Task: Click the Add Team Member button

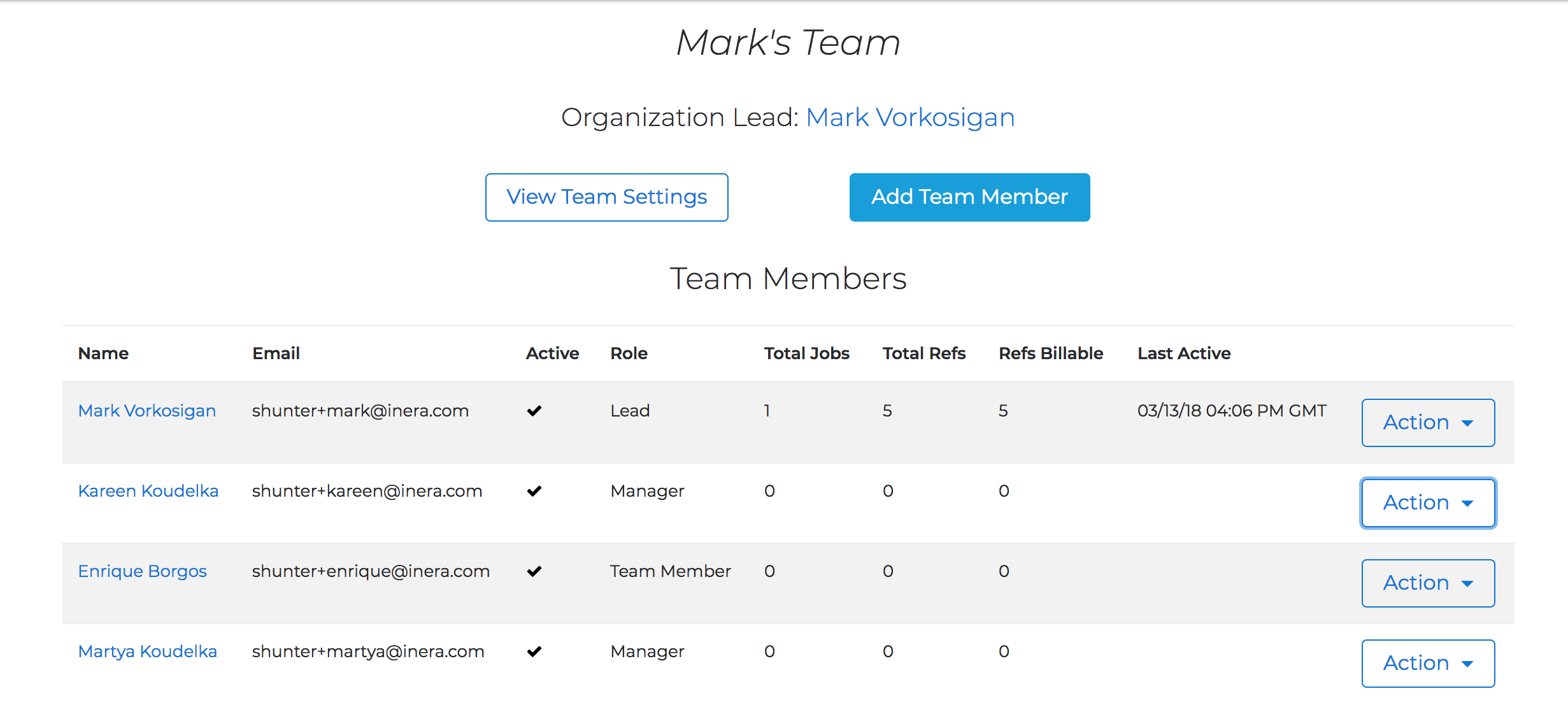Action: [969, 197]
